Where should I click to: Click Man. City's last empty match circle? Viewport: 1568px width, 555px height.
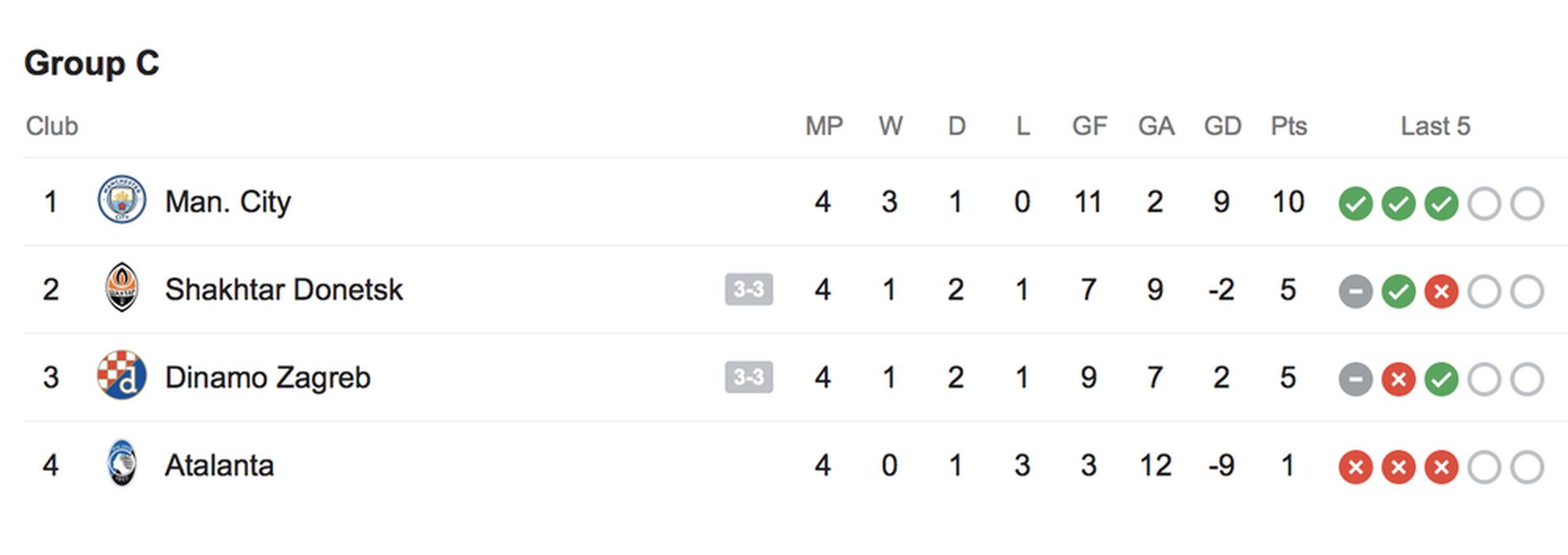(1527, 204)
